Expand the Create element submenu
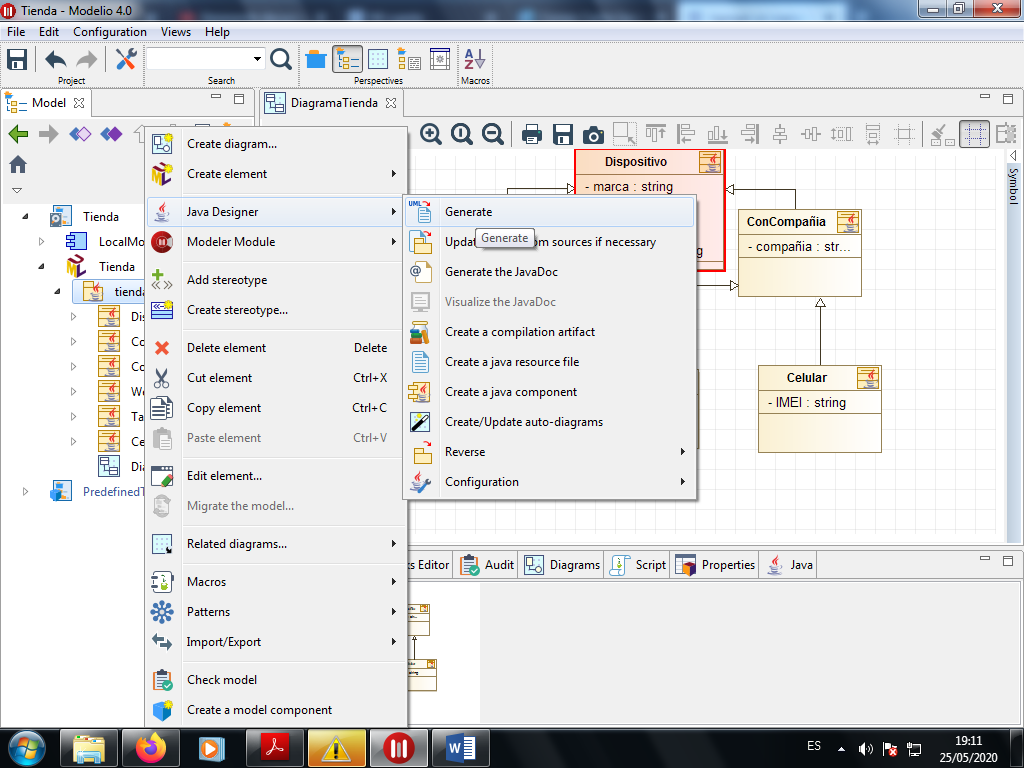Image resolution: width=1024 pixels, height=768 pixels. 394,174
